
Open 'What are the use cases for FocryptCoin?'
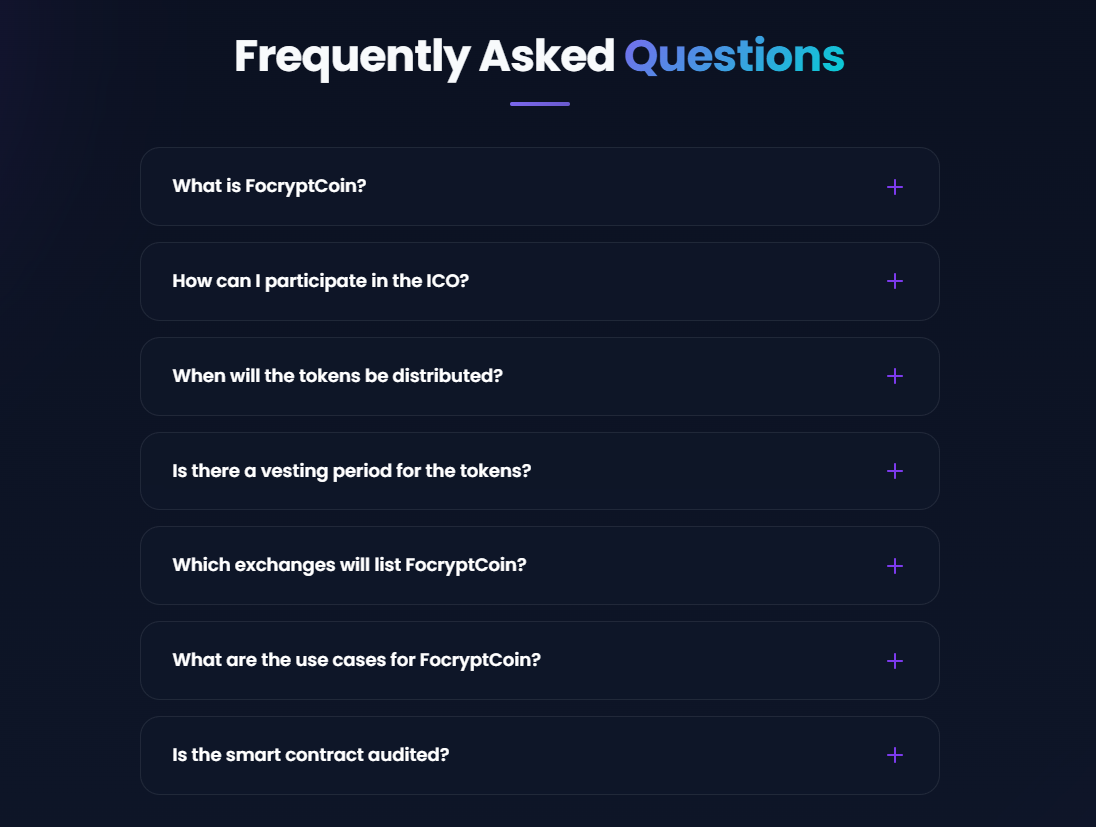pyautogui.click(x=356, y=660)
